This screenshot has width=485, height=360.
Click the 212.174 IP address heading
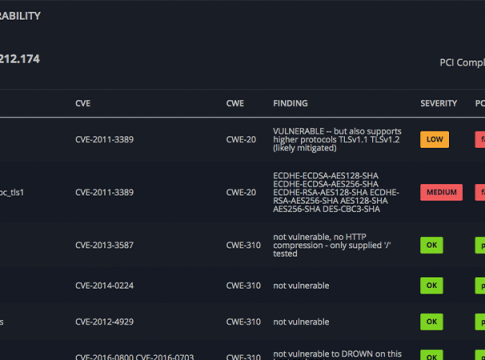pos(20,59)
